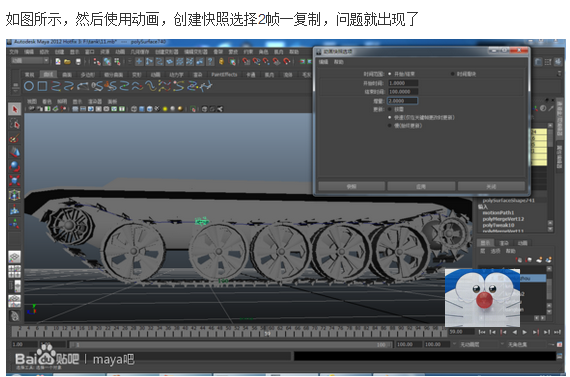
Task: Open the 无动画层 animation layer dropdown
Action: (x=480, y=344)
